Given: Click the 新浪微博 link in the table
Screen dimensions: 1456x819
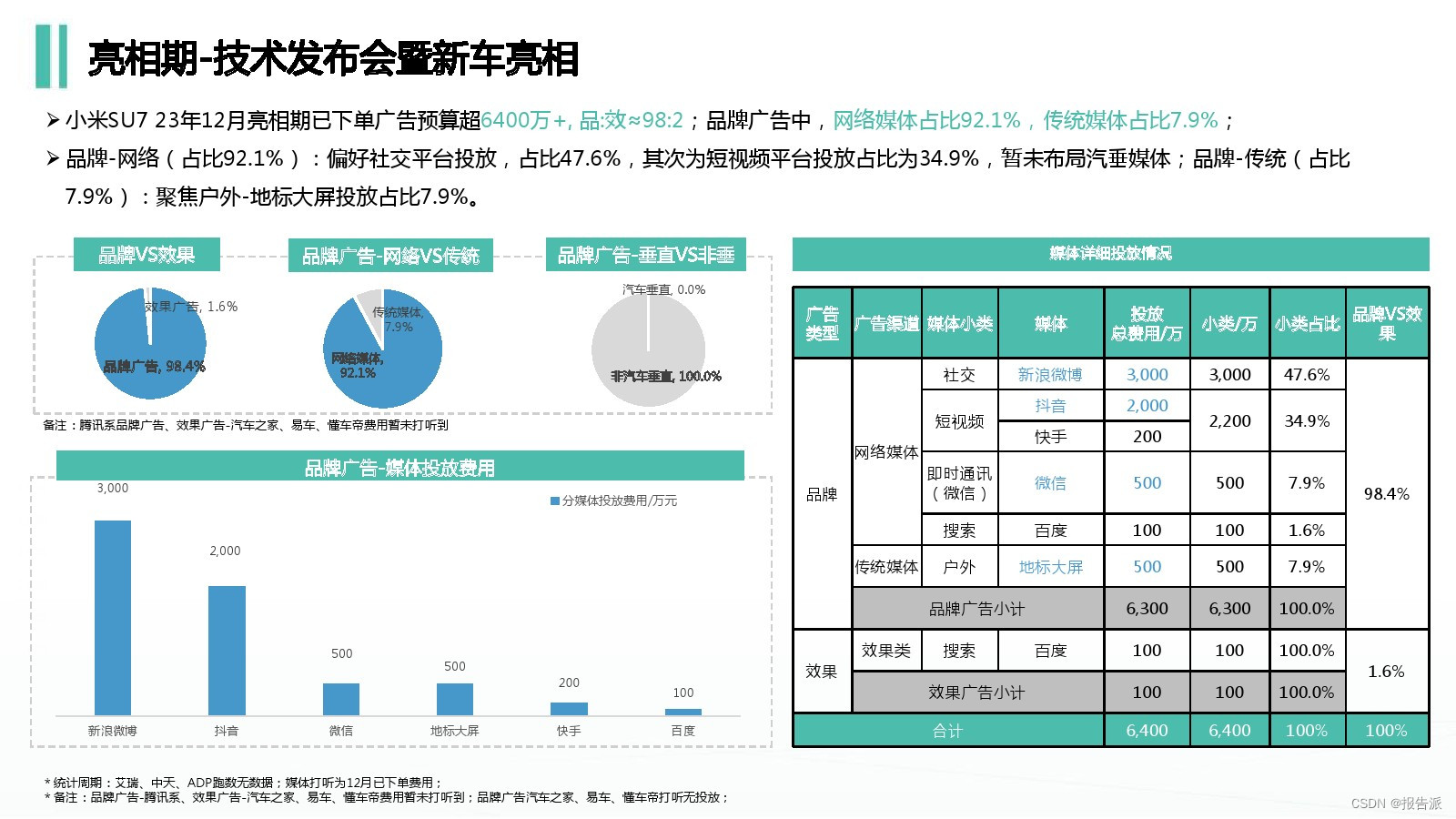Looking at the screenshot, I should [1050, 375].
